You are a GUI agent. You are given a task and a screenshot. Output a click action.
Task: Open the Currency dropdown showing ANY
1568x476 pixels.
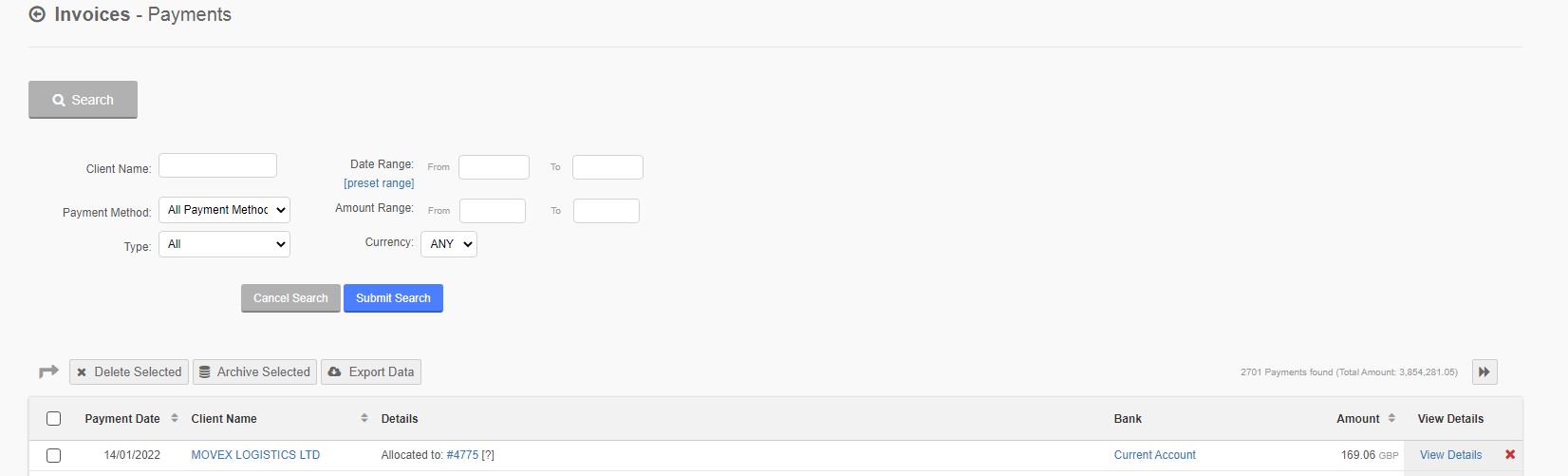449,244
